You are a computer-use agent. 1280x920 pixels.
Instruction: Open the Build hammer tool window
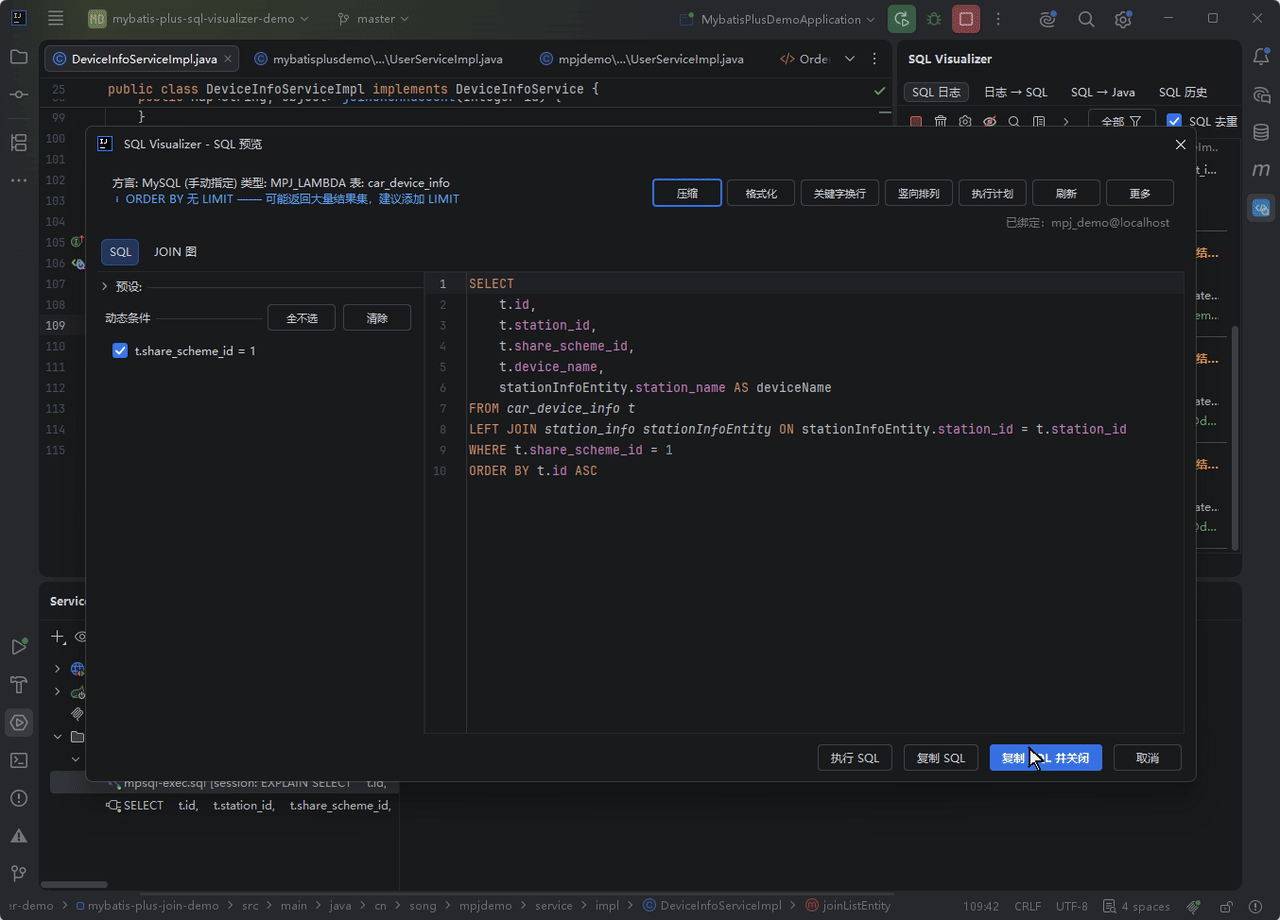click(19, 684)
